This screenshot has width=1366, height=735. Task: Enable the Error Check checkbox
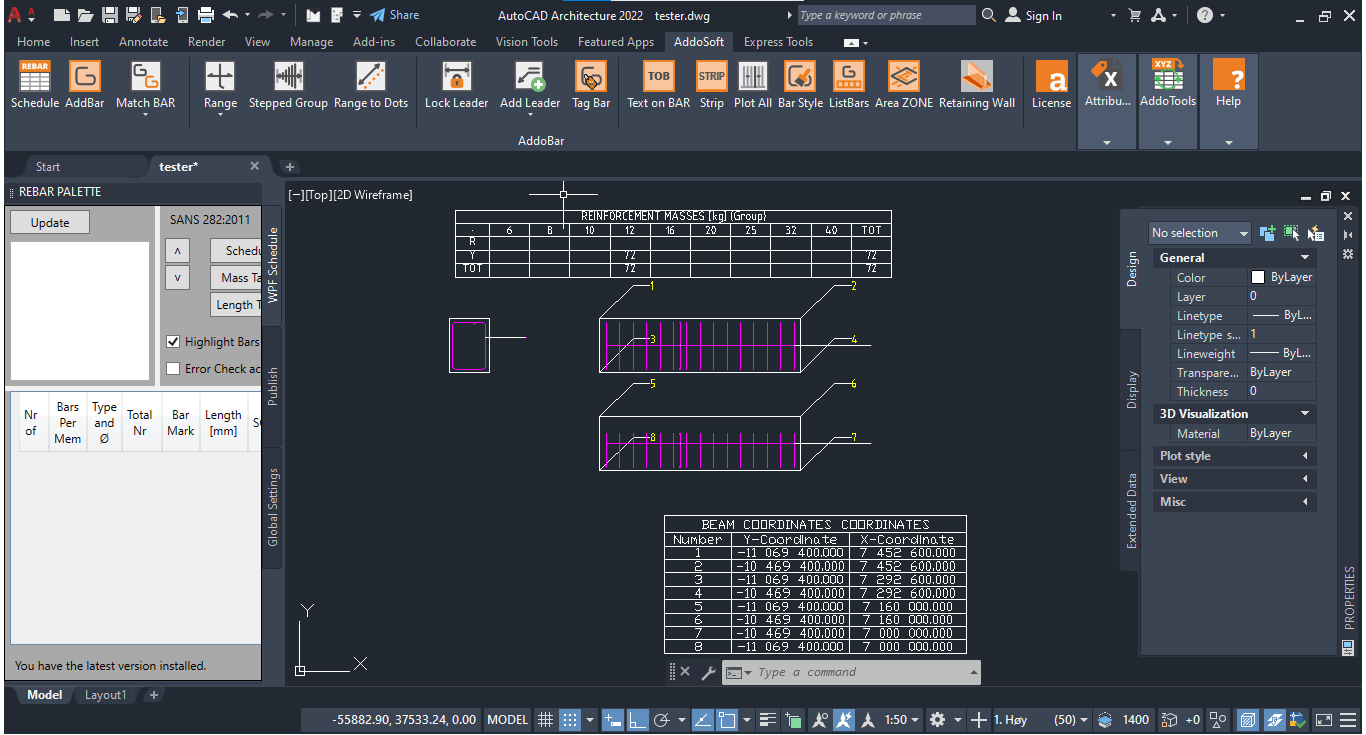(173, 369)
